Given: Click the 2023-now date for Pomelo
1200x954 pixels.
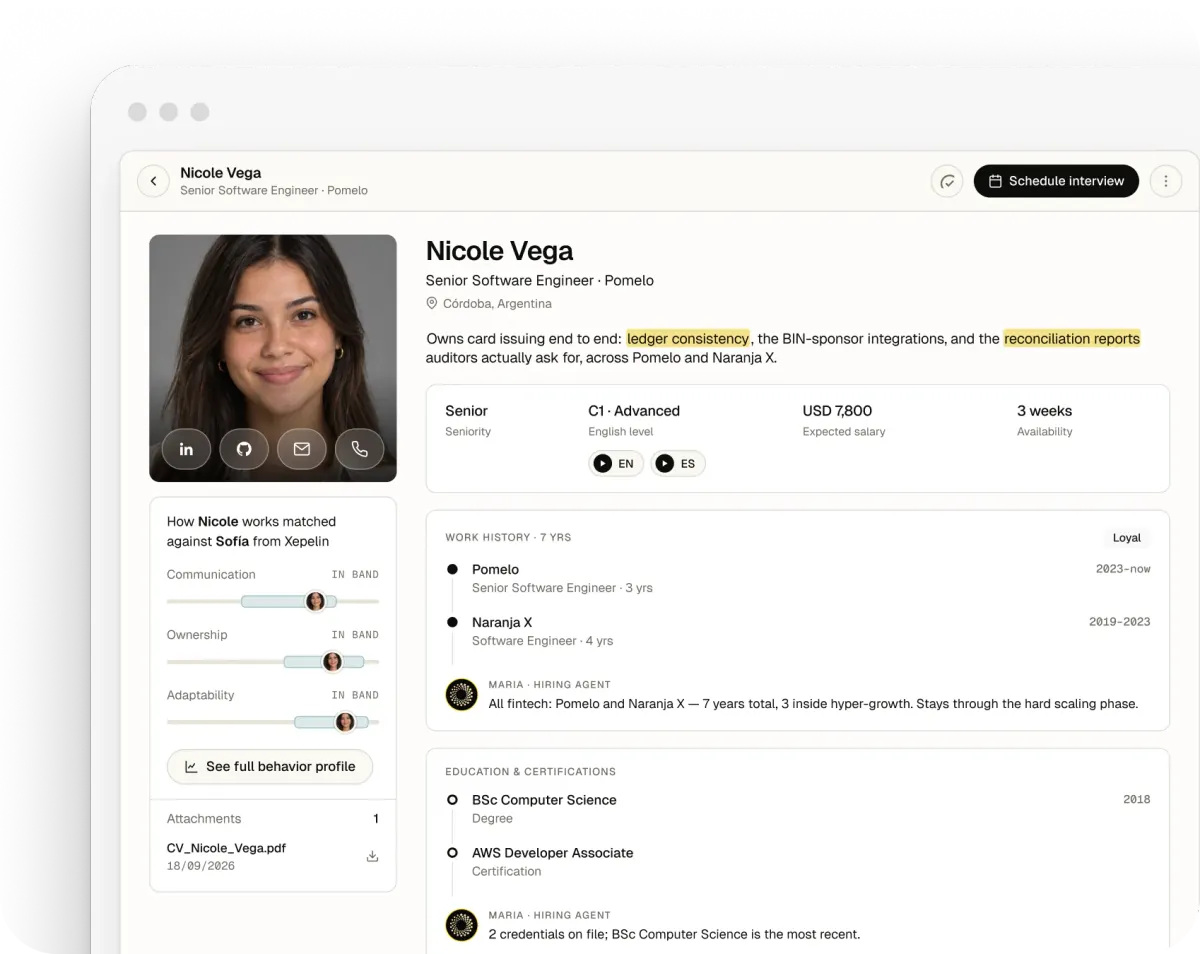Looking at the screenshot, I should (1123, 569).
